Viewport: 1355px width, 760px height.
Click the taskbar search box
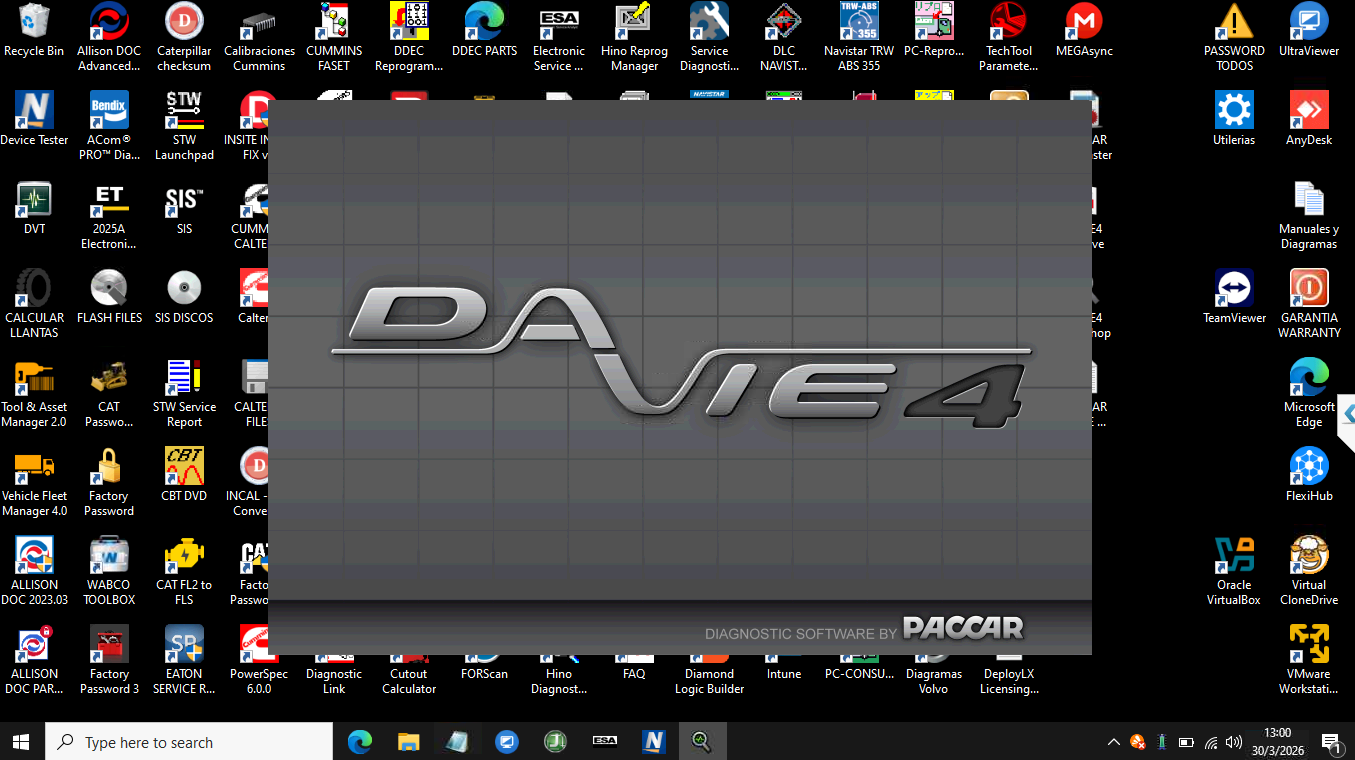(x=189, y=742)
